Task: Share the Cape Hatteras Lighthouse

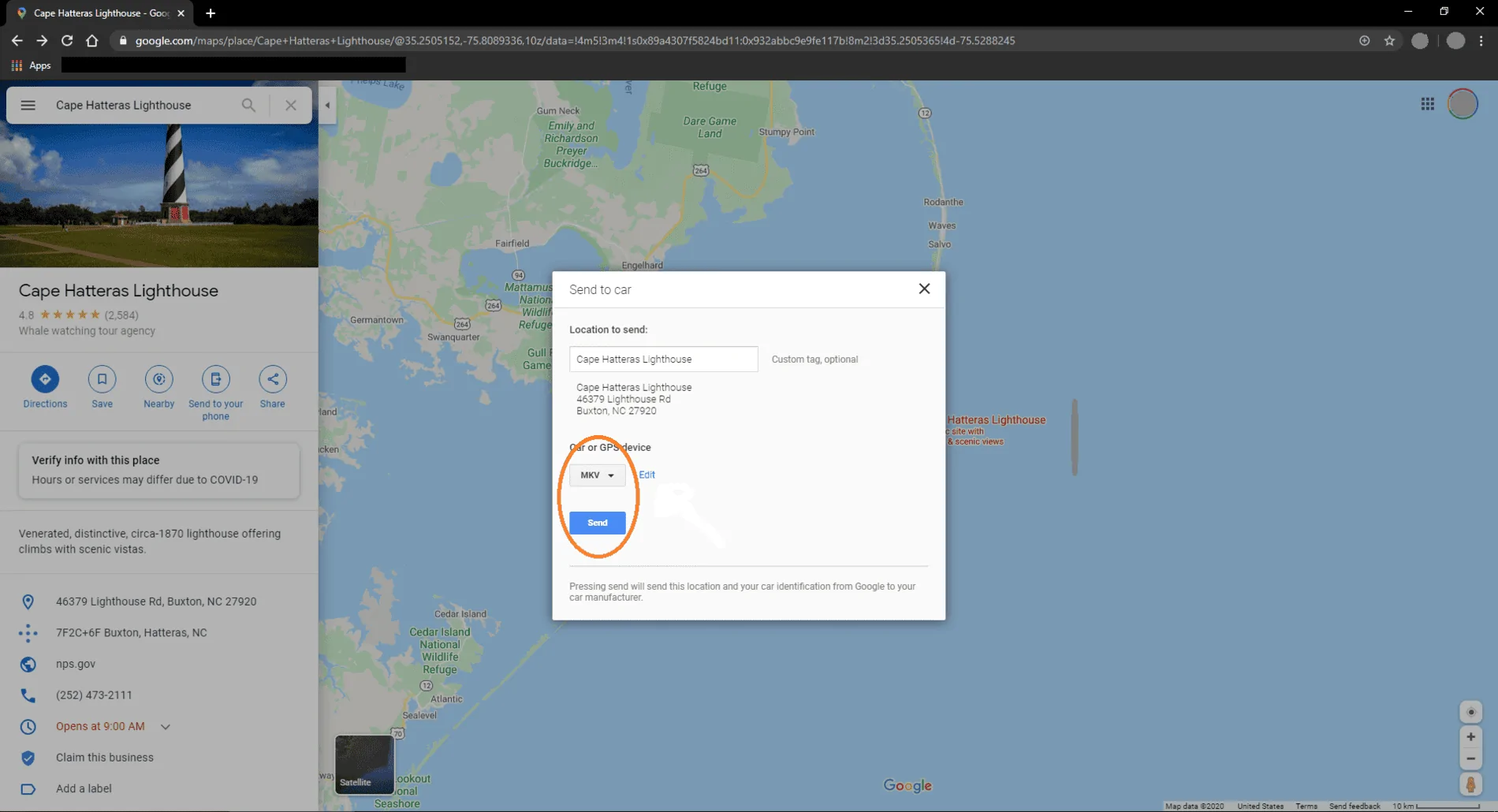Action: coord(272,379)
